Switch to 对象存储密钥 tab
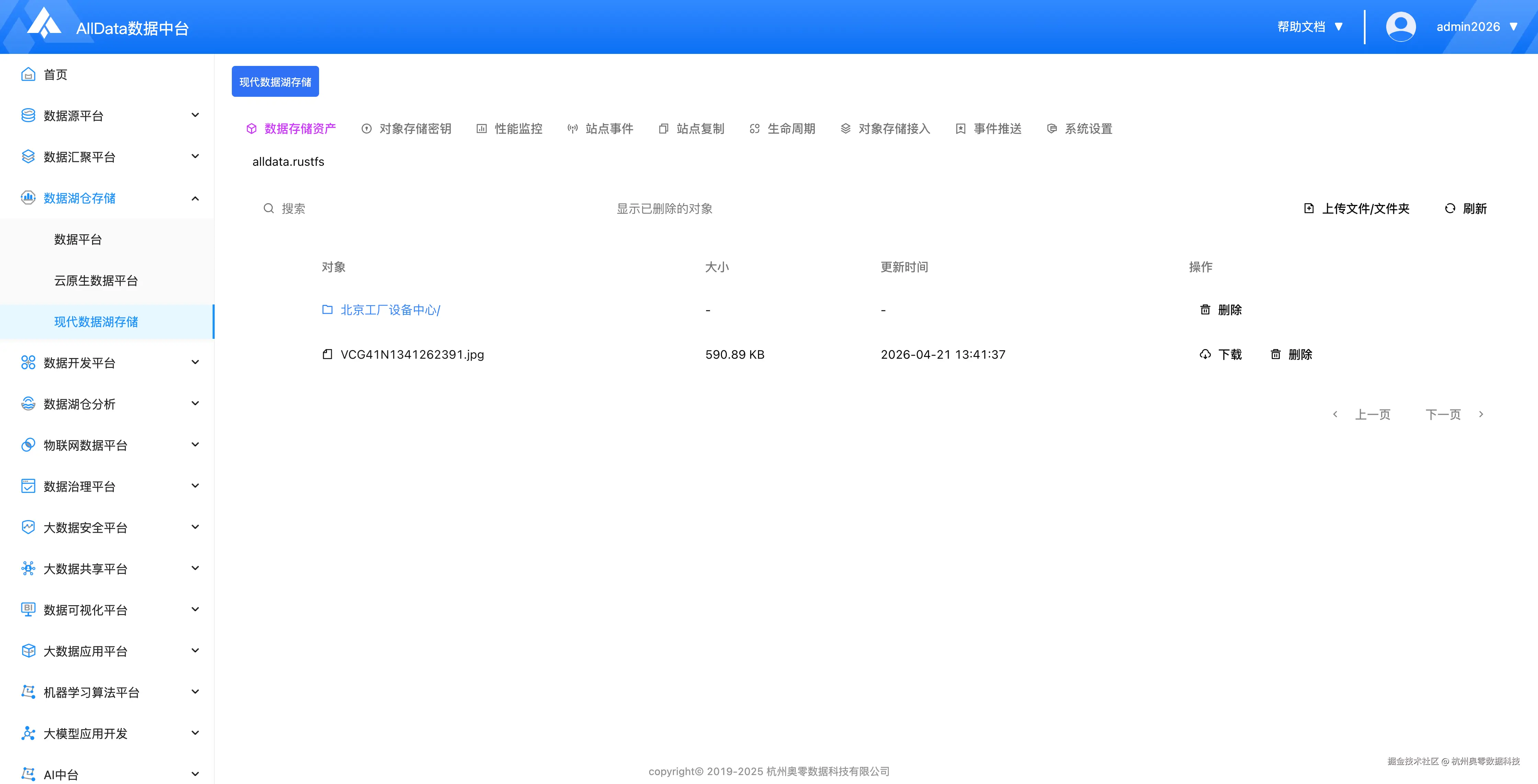The width and height of the screenshot is (1538, 784). tap(415, 129)
